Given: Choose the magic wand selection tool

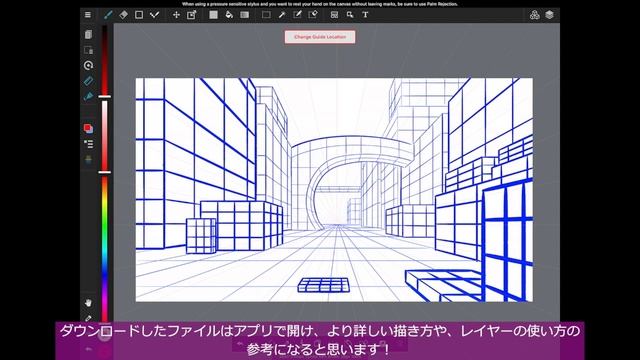Looking at the screenshot, I should coord(282,15).
